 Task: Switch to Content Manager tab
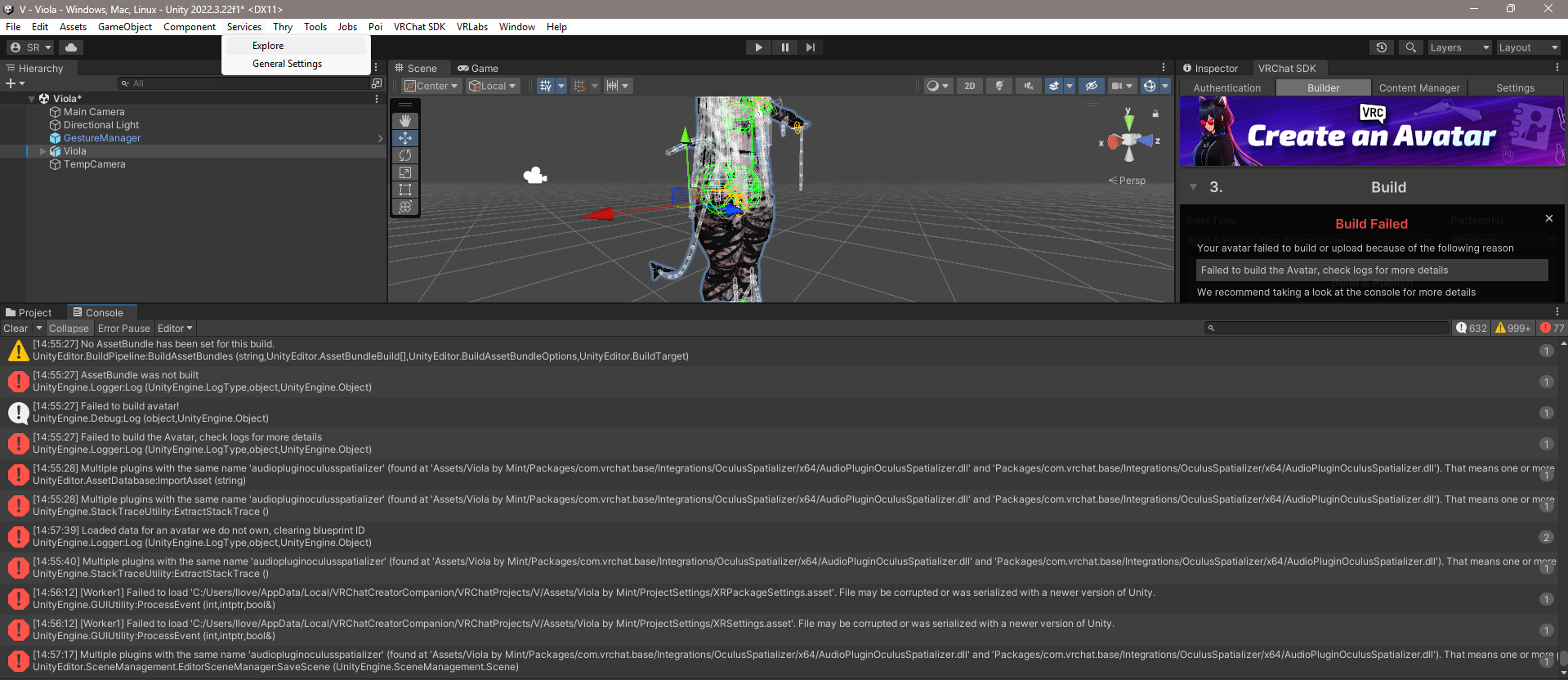coord(1419,88)
